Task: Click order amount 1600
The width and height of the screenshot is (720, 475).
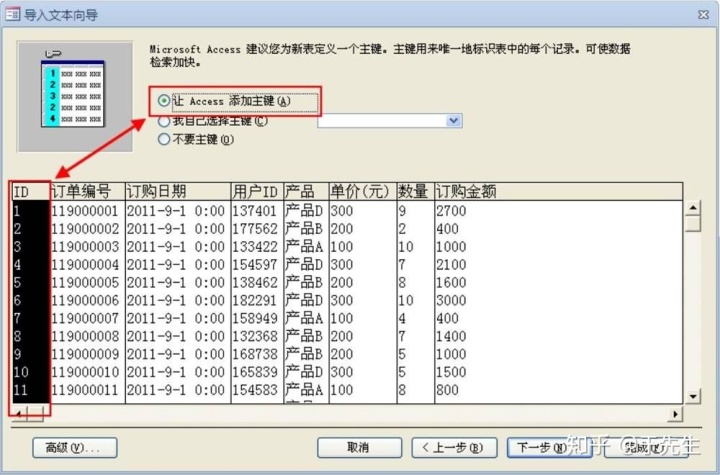Action: click(x=451, y=283)
